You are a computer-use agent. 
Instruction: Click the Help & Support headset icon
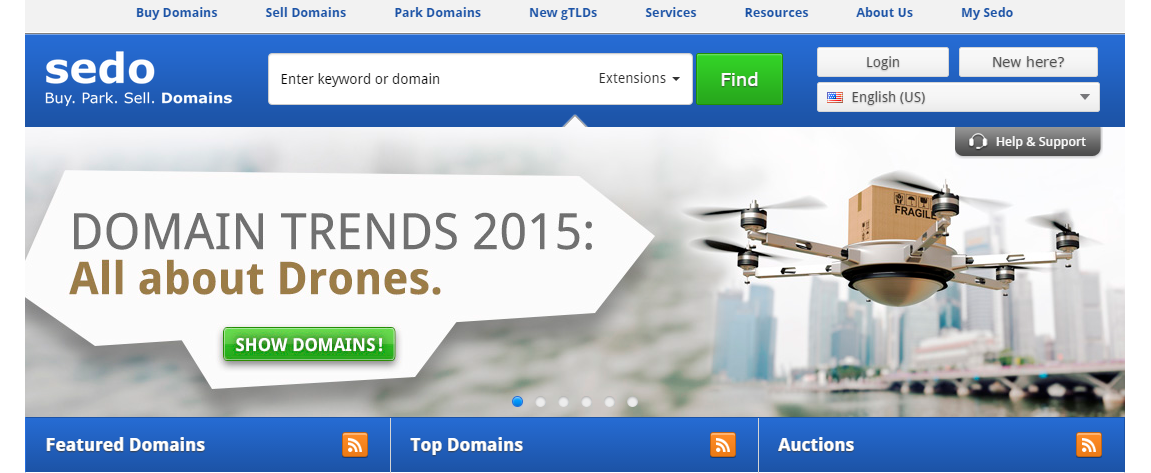978,142
